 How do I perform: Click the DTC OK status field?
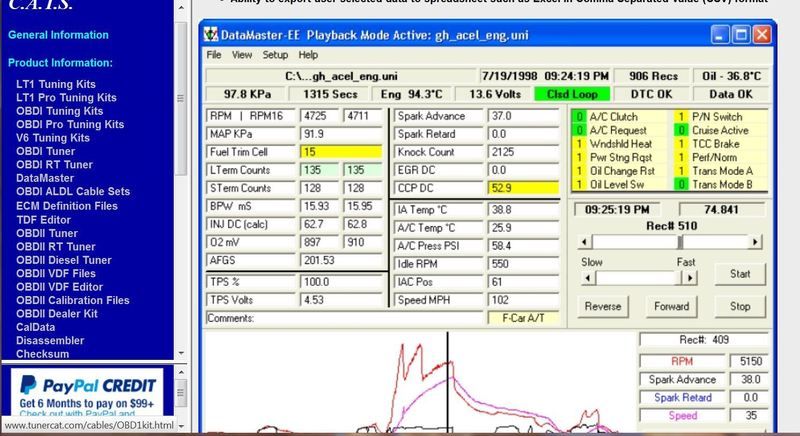651,94
